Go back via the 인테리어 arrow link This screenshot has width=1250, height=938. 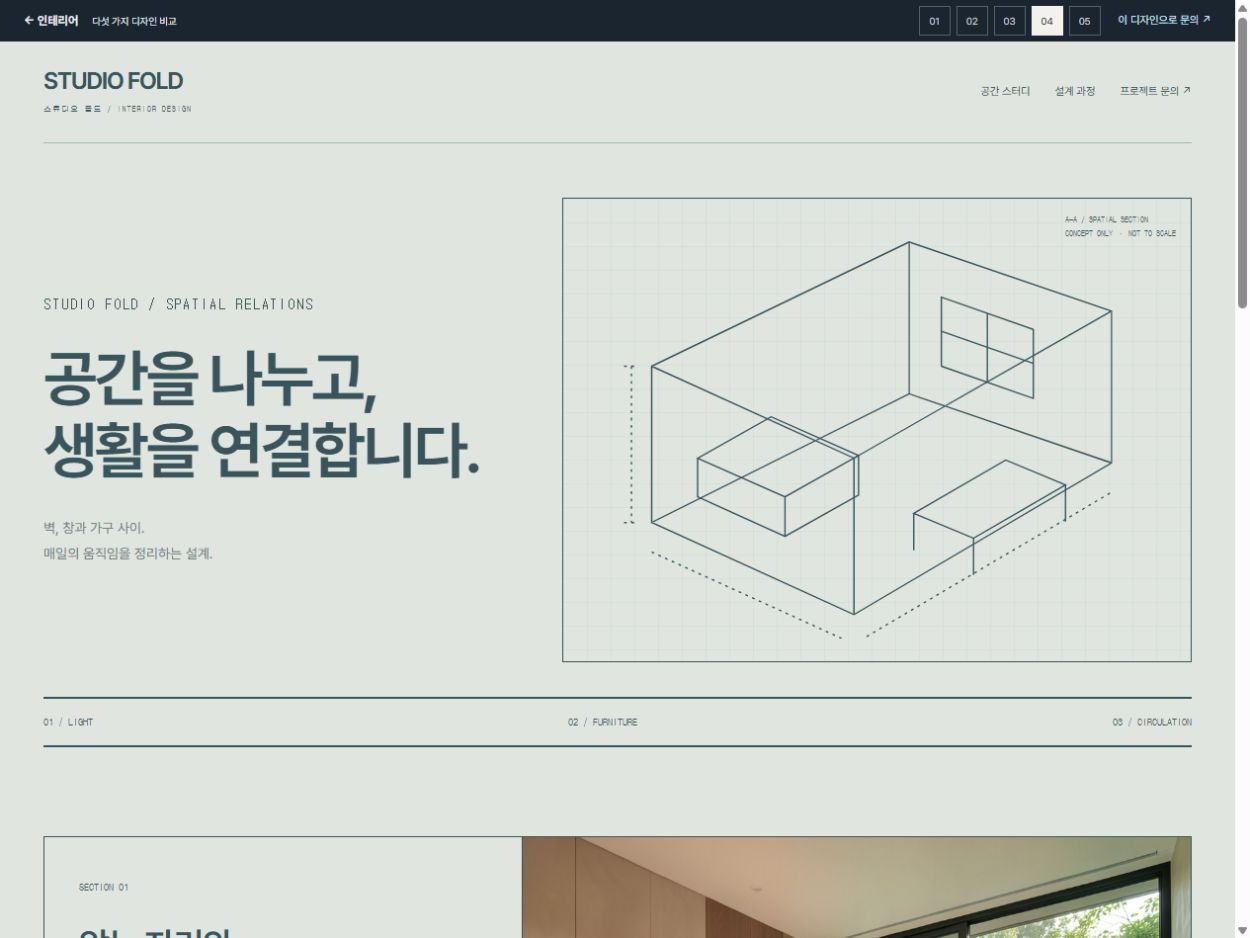pos(51,20)
